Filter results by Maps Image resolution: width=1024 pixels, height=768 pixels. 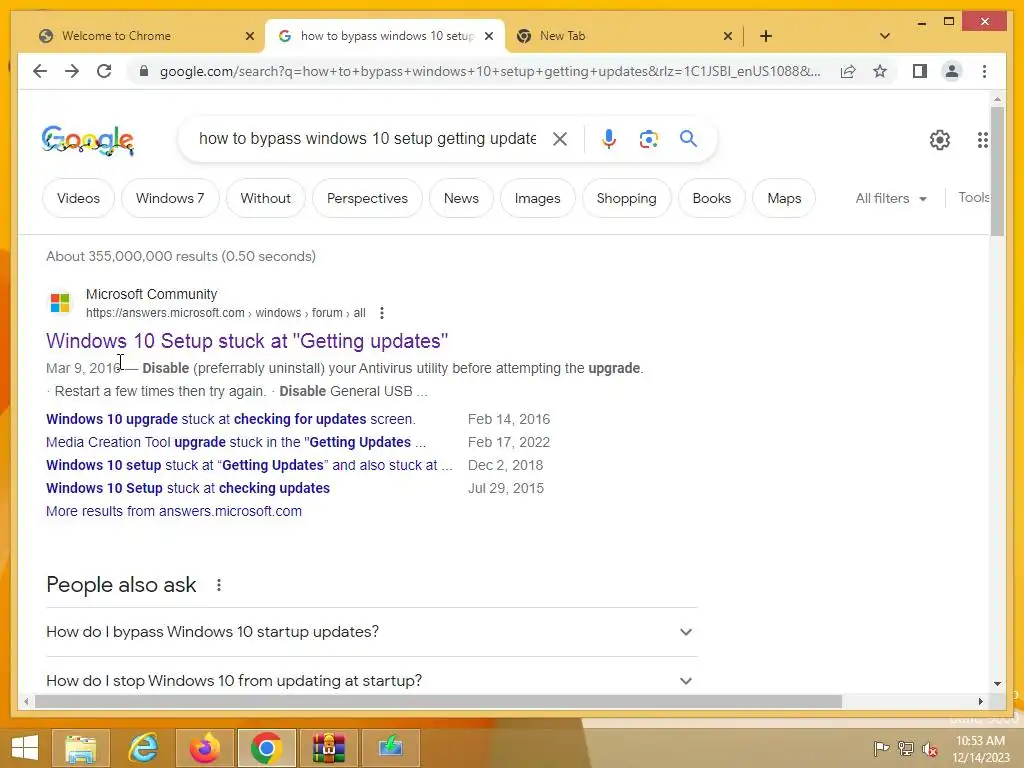point(784,199)
